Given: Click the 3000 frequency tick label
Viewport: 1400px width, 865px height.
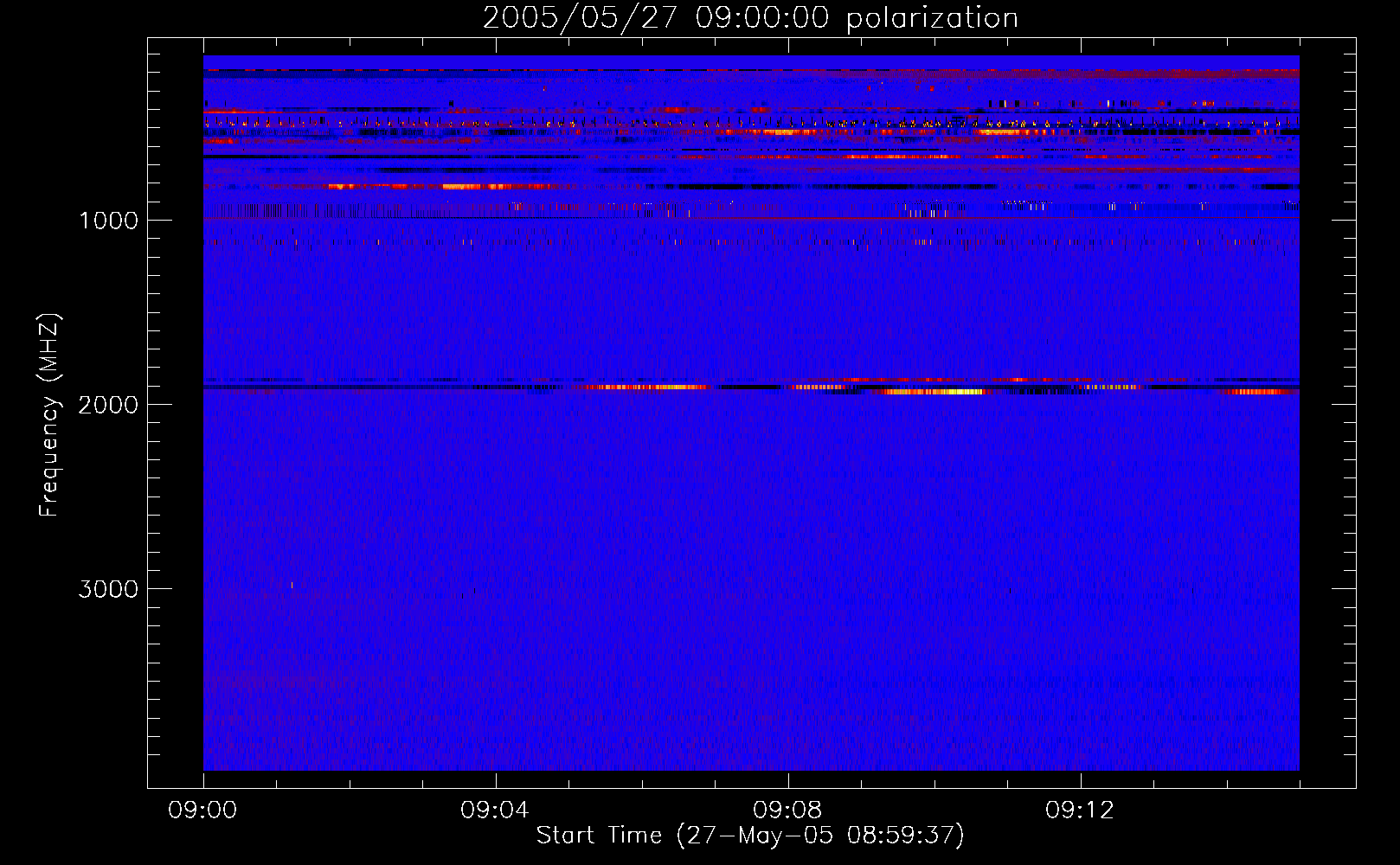Looking at the screenshot, I should (108, 589).
